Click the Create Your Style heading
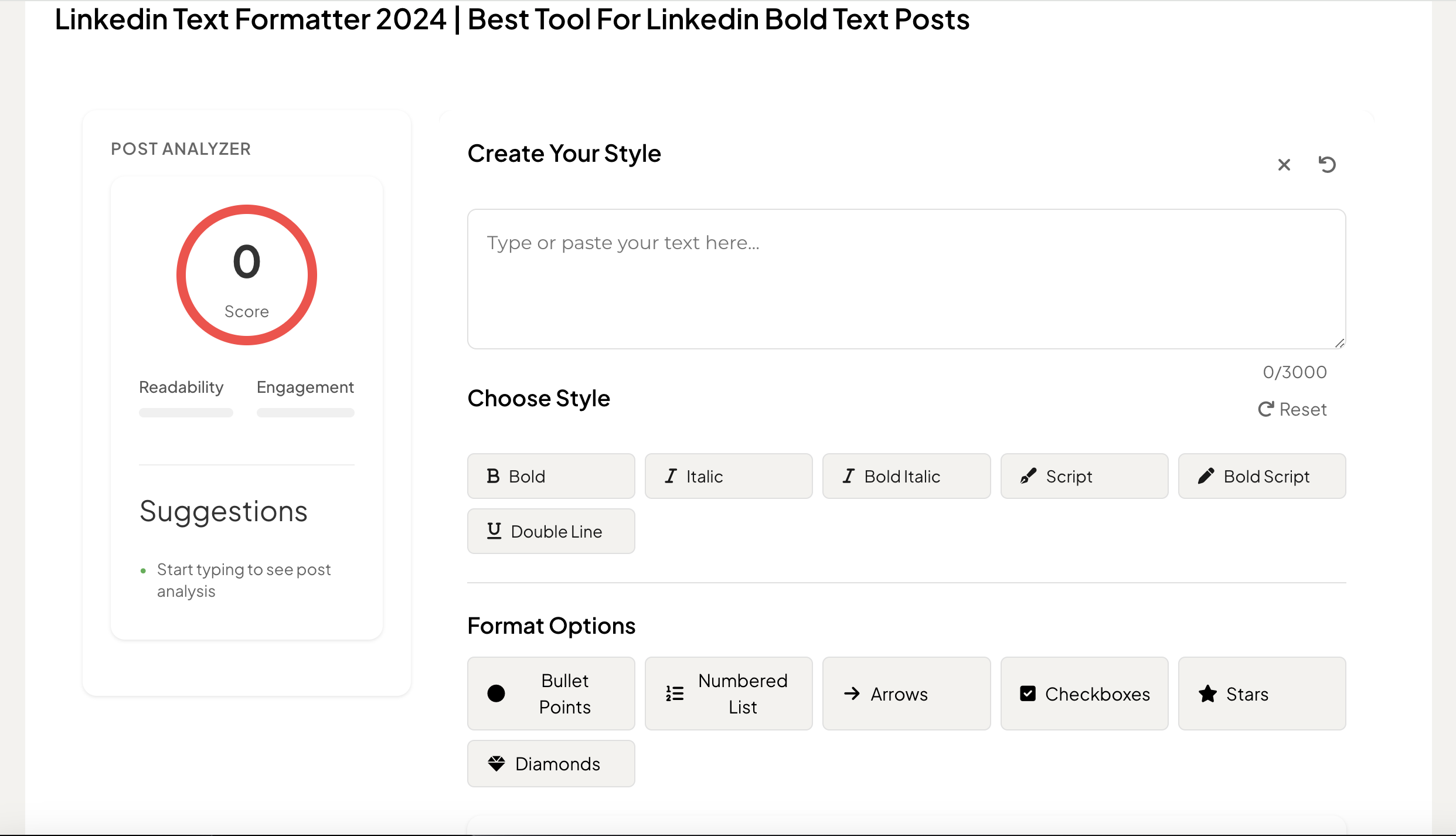This screenshot has height=836, width=1456. pyautogui.click(x=564, y=154)
